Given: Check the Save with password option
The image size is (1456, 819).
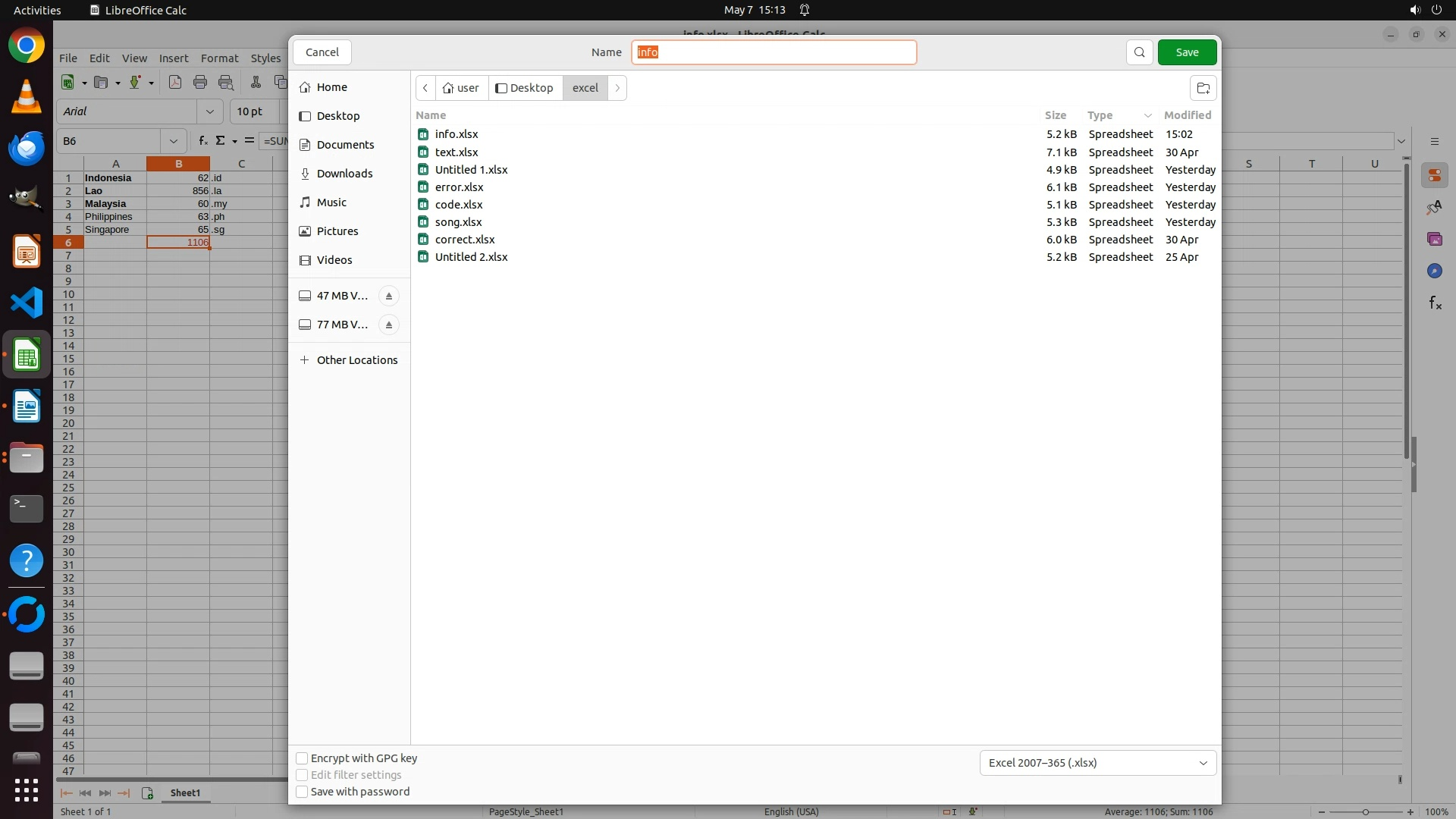Looking at the screenshot, I should pos(302,792).
